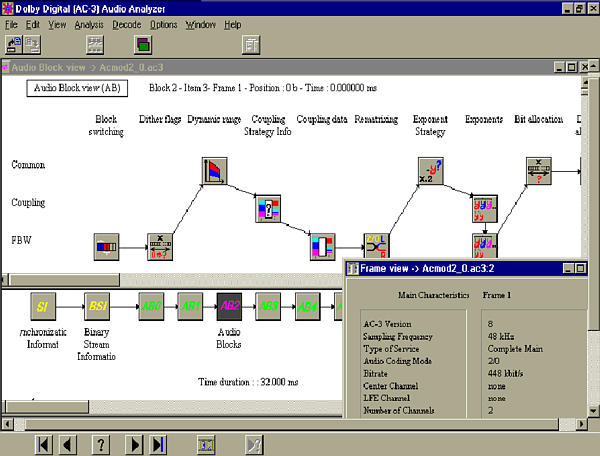Open the Help menu

coord(233,25)
